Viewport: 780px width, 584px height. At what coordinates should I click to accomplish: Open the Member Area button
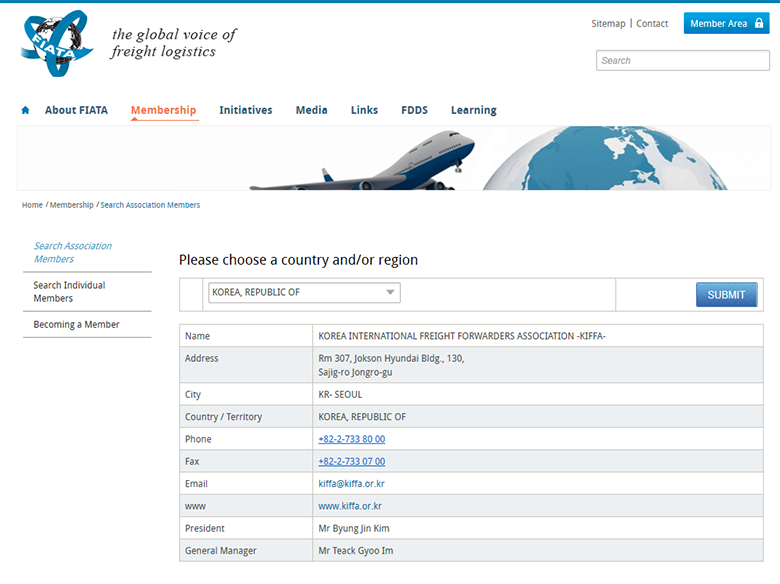tap(726, 23)
